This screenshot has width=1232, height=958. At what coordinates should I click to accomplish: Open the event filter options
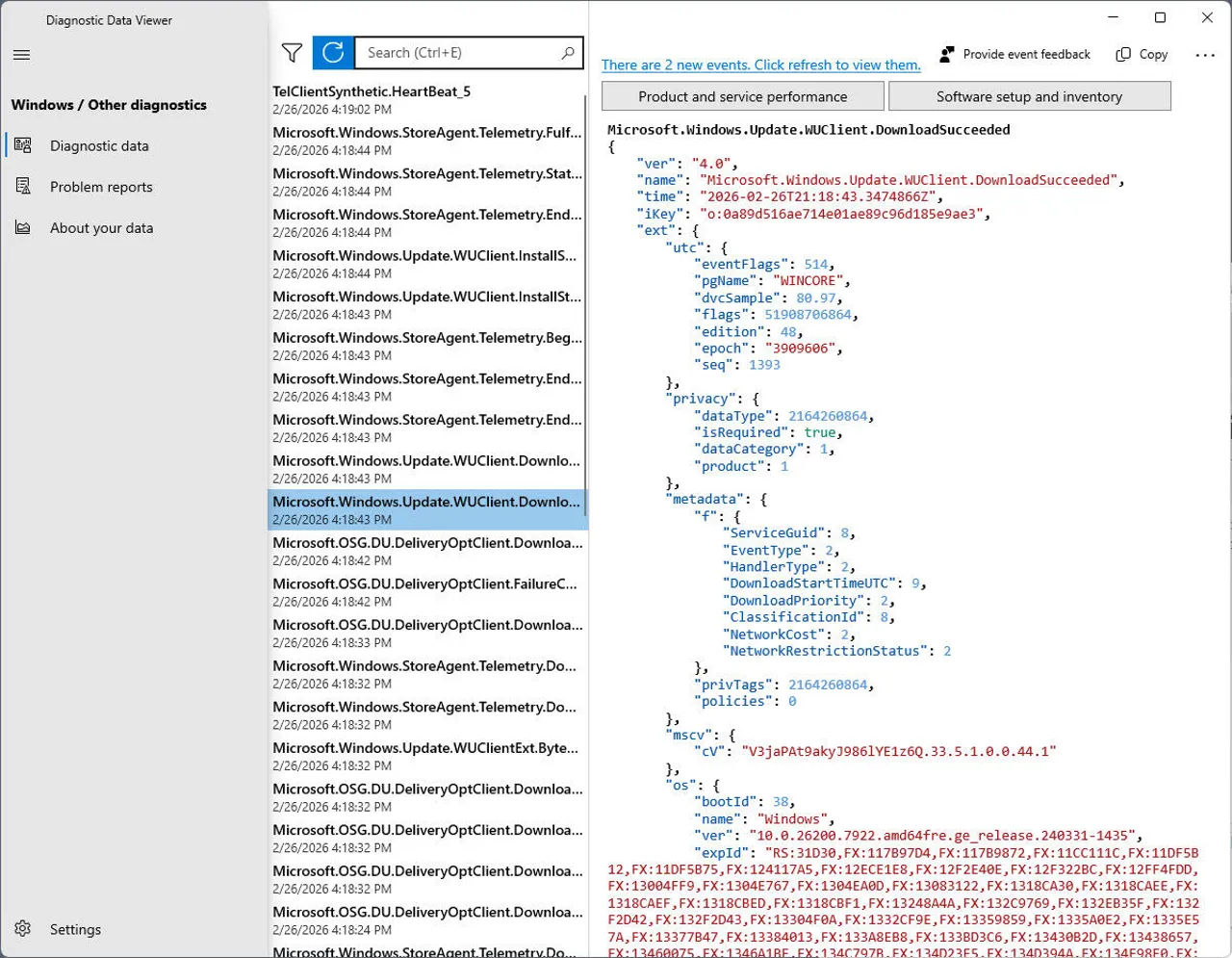(292, 53)
